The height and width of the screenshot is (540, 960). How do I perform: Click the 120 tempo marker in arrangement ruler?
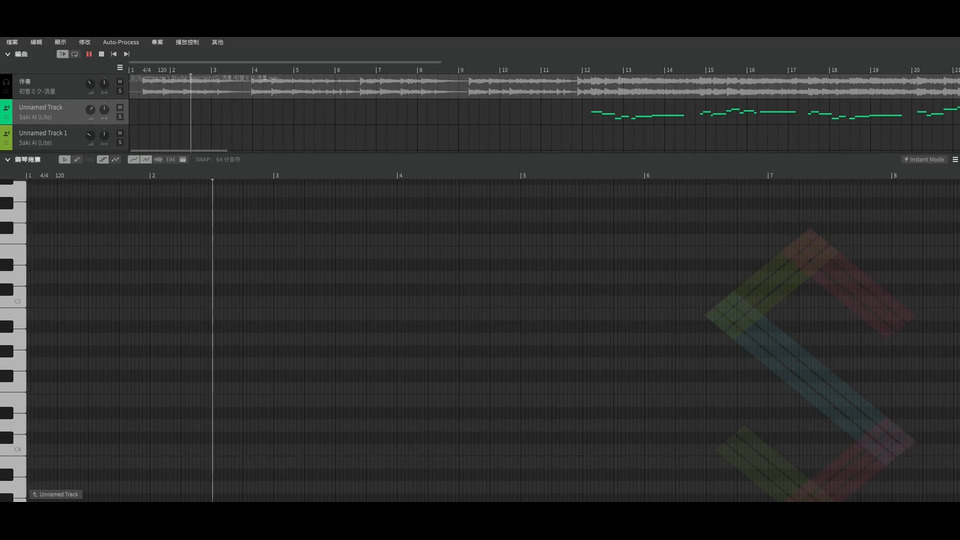point(162,70)
